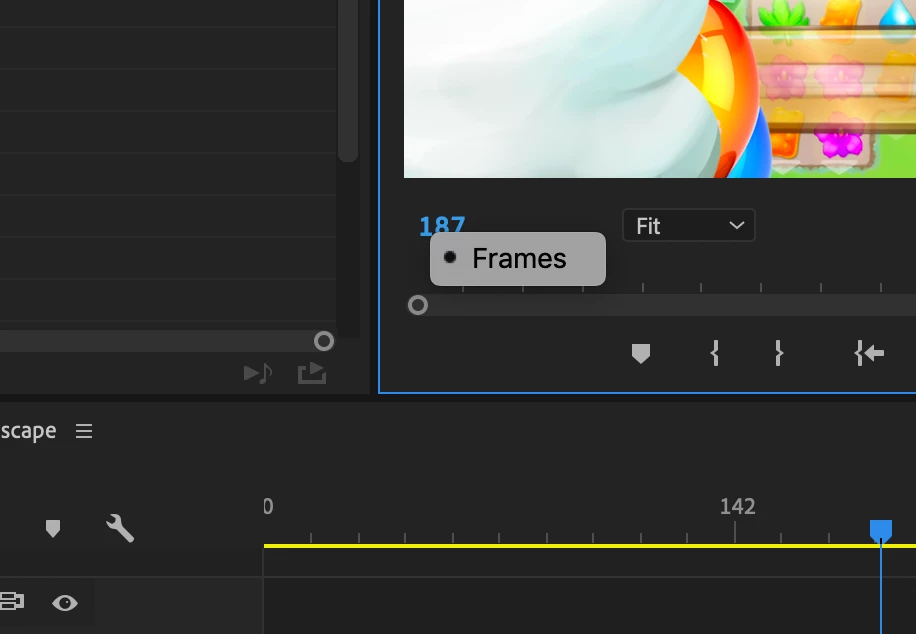Toggle track output eye icon
Screen dimensions: 916x634
(x=65, y=602)
